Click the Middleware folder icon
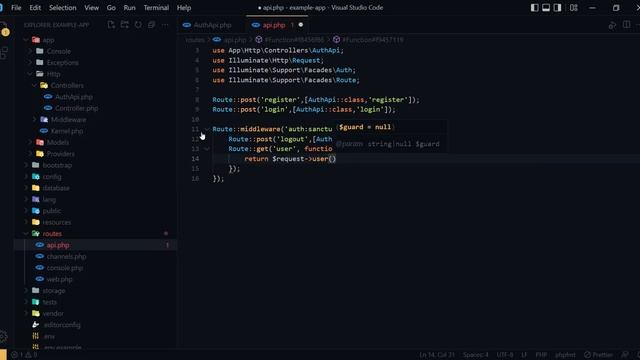 click(x=44, y=120)
